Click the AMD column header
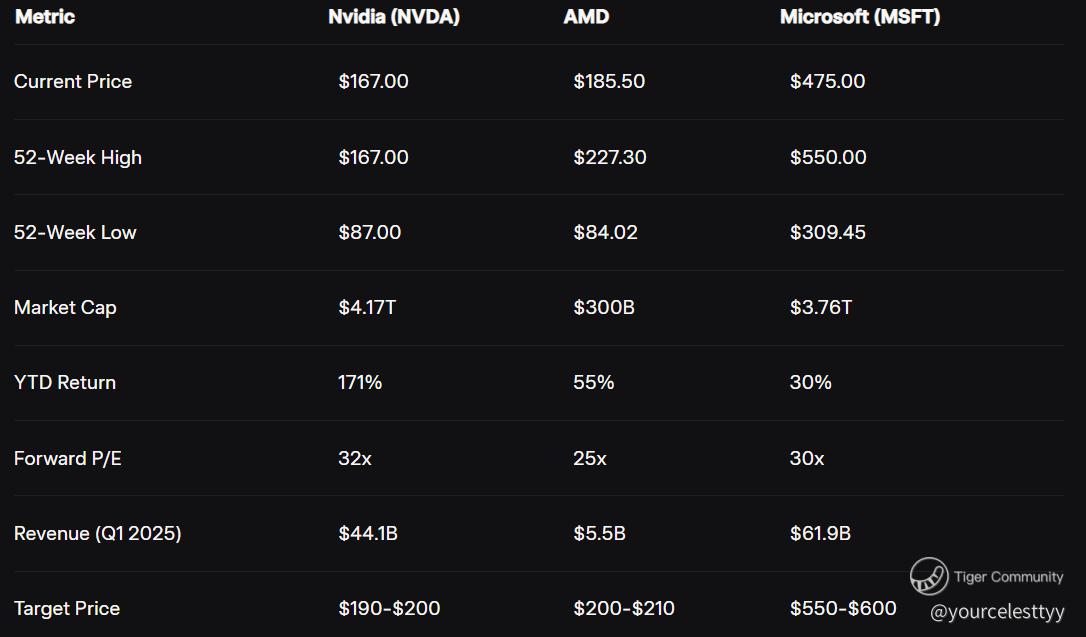 point(586,17)
